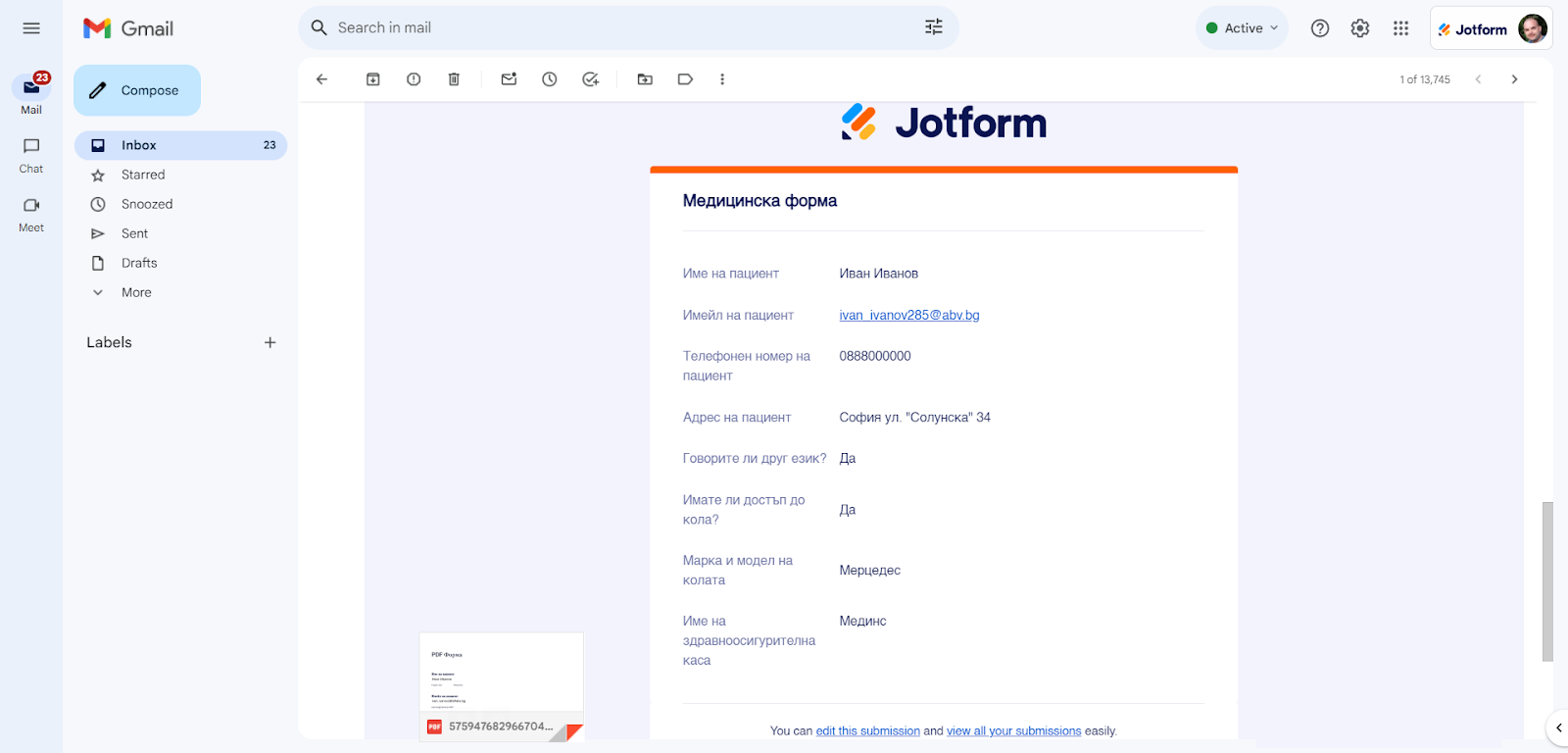The height and width of the screenshot is (753, 1568).
Task: Open the more actions three-dot menu
Action: point(722,79)
